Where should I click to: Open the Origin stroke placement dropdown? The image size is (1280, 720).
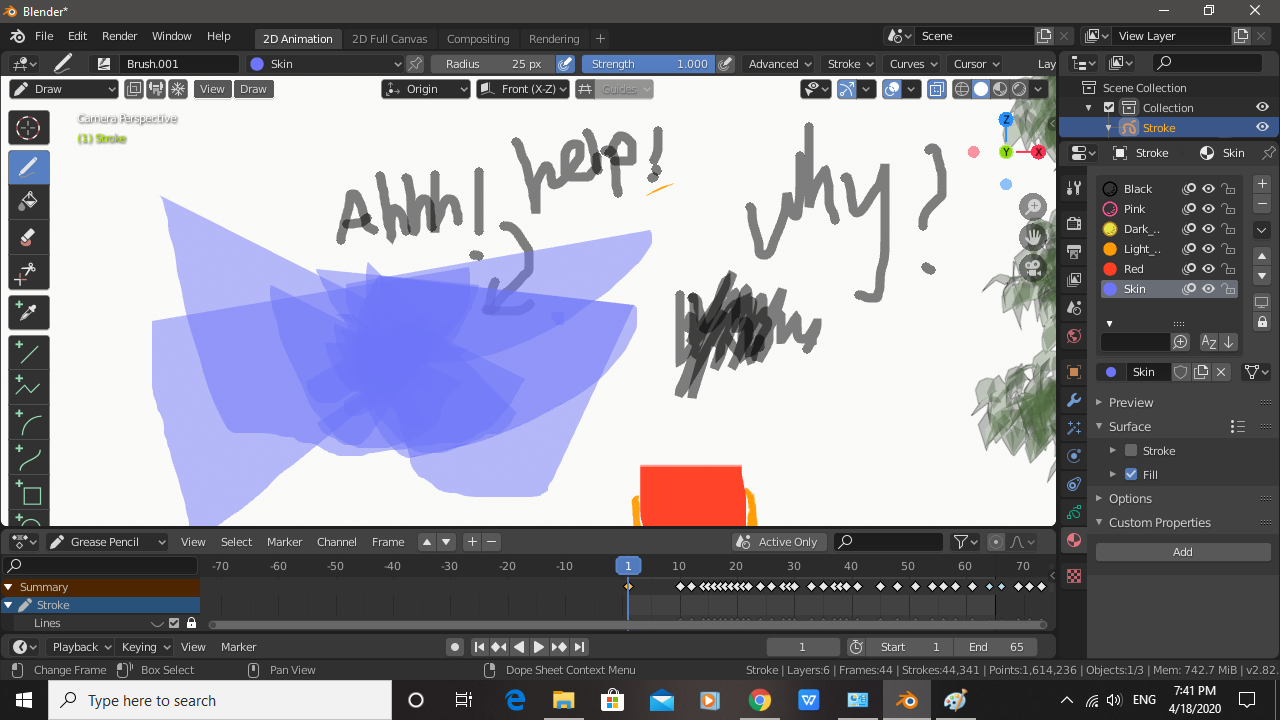tap(425, 89)
